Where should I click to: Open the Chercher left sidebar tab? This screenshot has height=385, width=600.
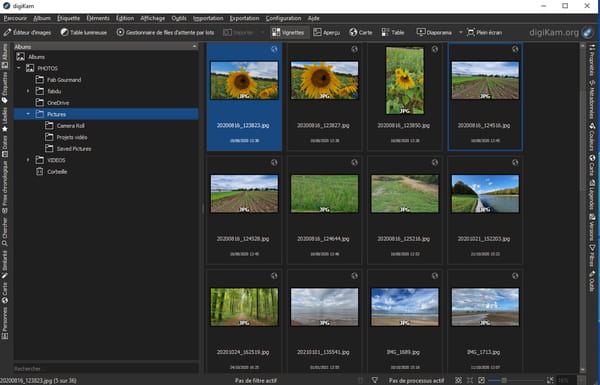tap(5, 232)
